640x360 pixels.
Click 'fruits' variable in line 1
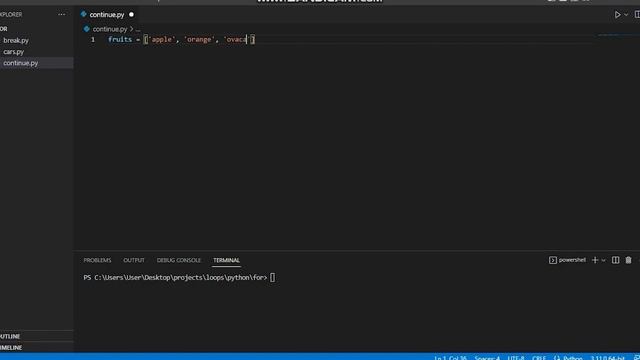pos(120,40)
